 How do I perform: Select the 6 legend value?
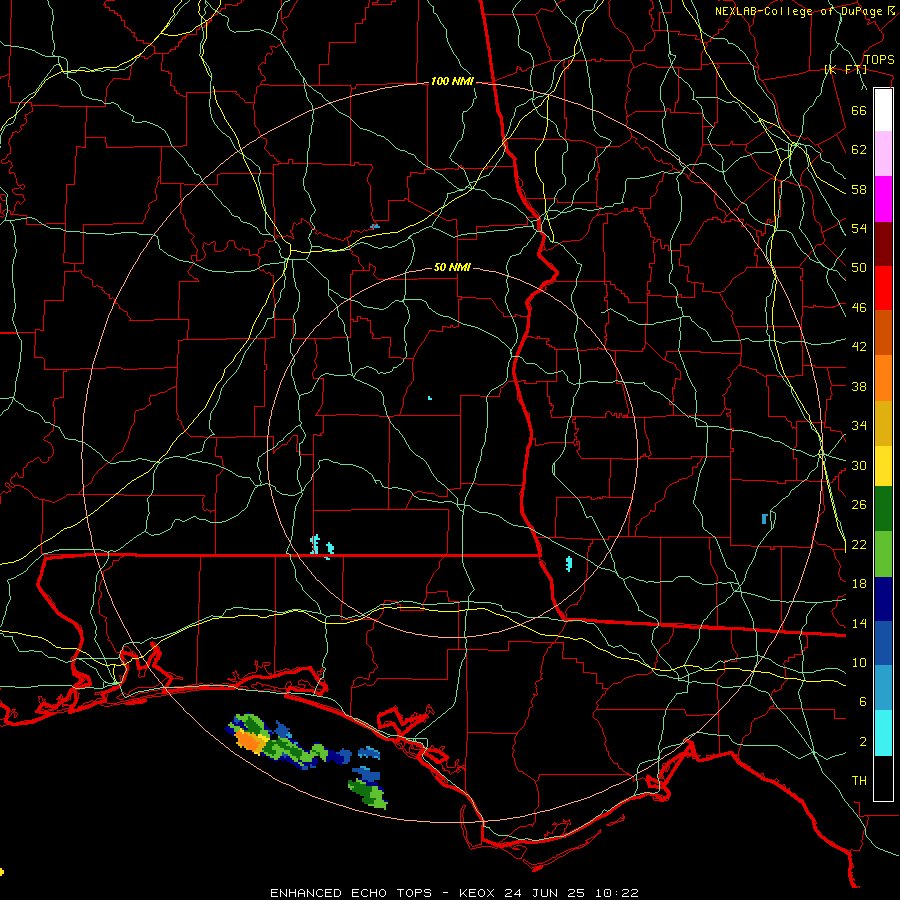tap(863, 702)
